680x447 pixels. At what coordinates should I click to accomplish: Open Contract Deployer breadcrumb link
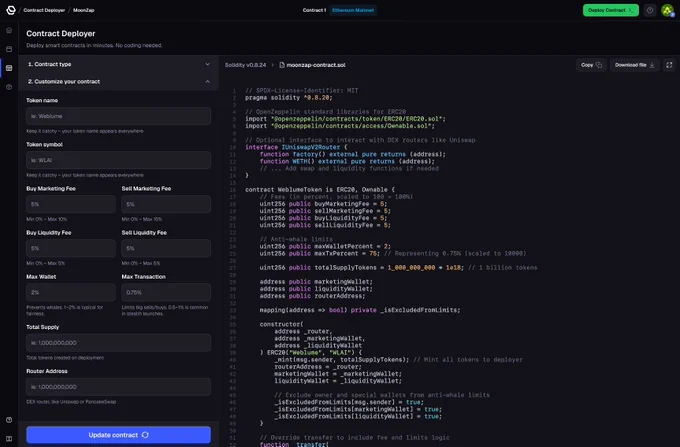pos(44,10)
